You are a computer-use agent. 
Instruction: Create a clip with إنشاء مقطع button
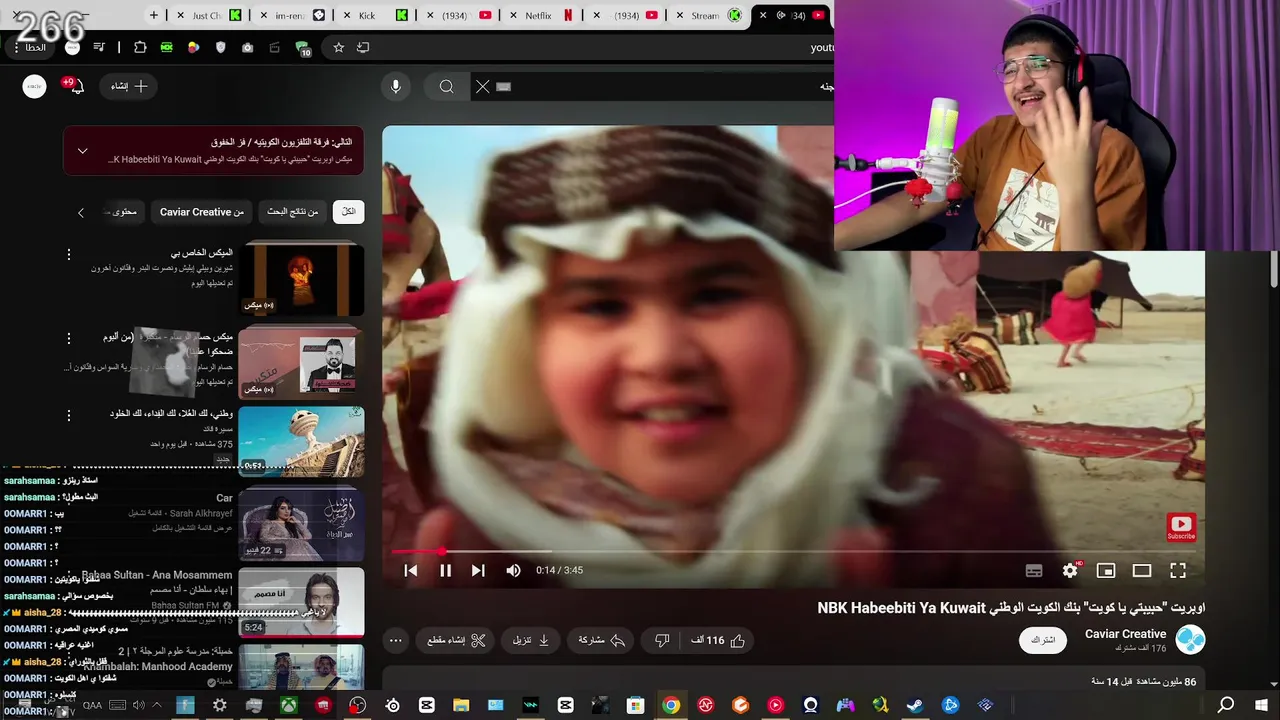click(456, 640)
